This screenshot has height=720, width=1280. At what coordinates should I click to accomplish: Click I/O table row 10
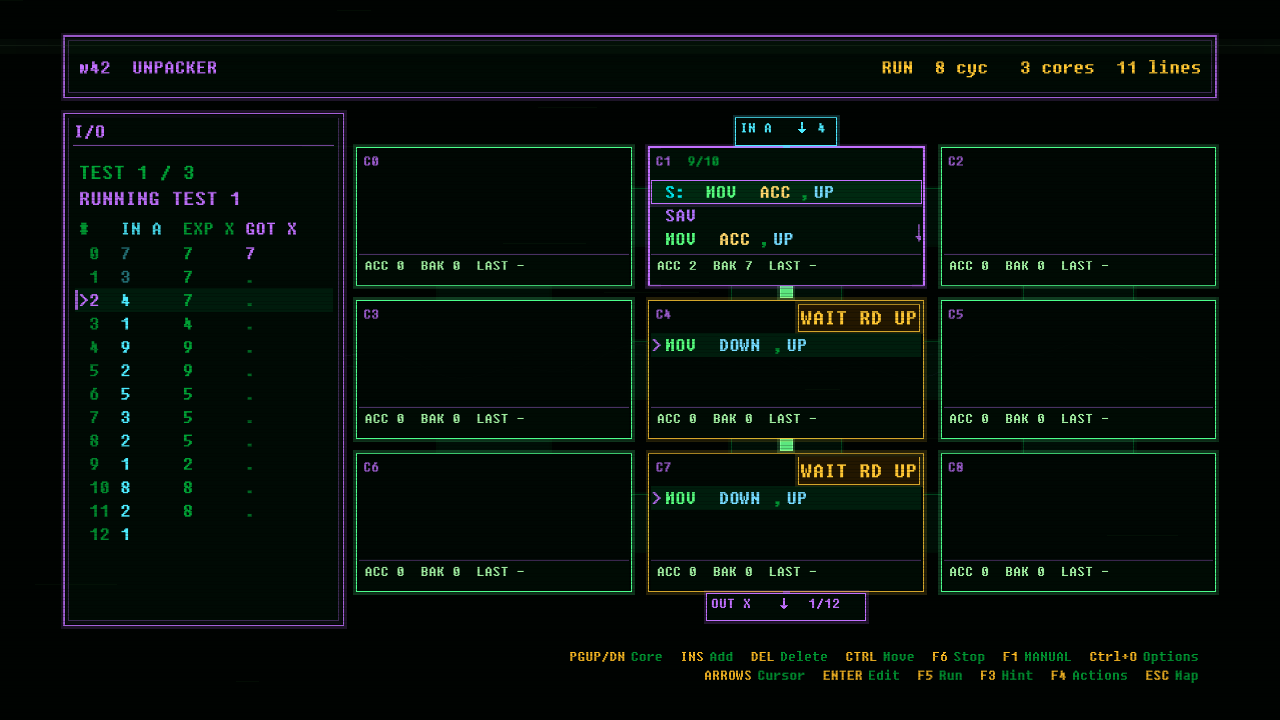(x=204, y=488)
